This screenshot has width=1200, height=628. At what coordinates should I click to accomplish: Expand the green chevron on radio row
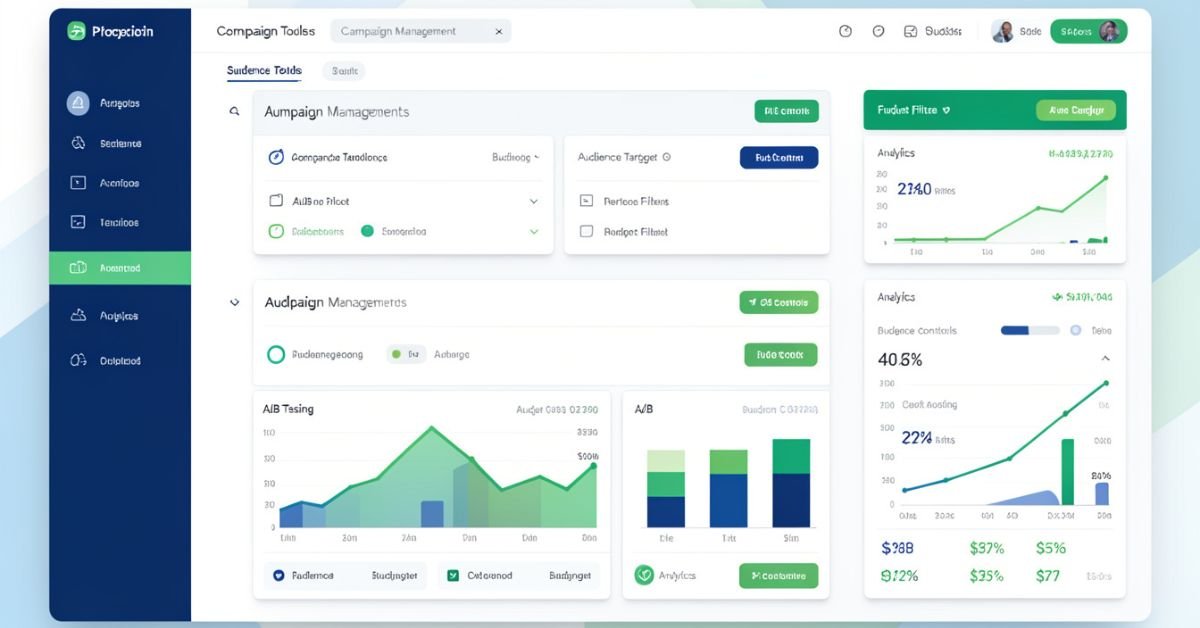533,231
